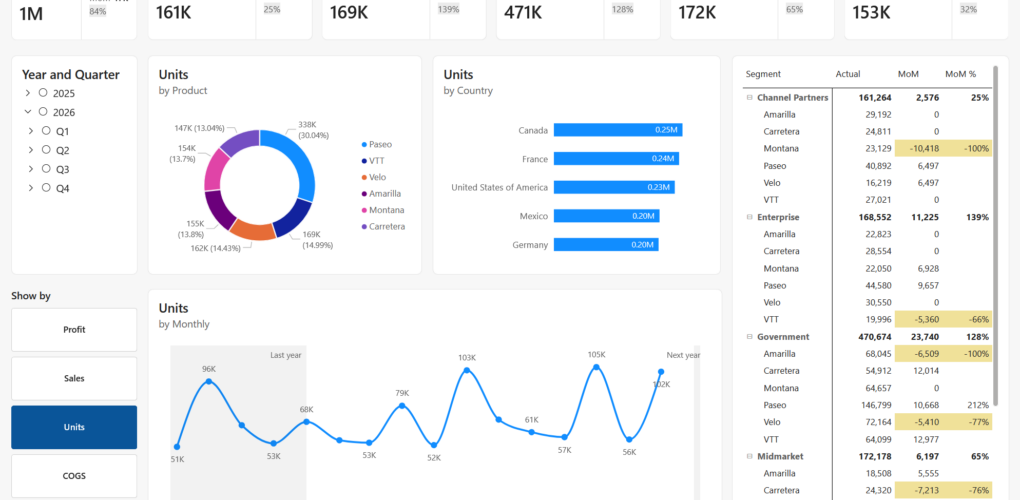The width and height of the screenshot is (1020, 500).
Task: Click the Canada bar in Units by Country
Action: click(617, 130)
